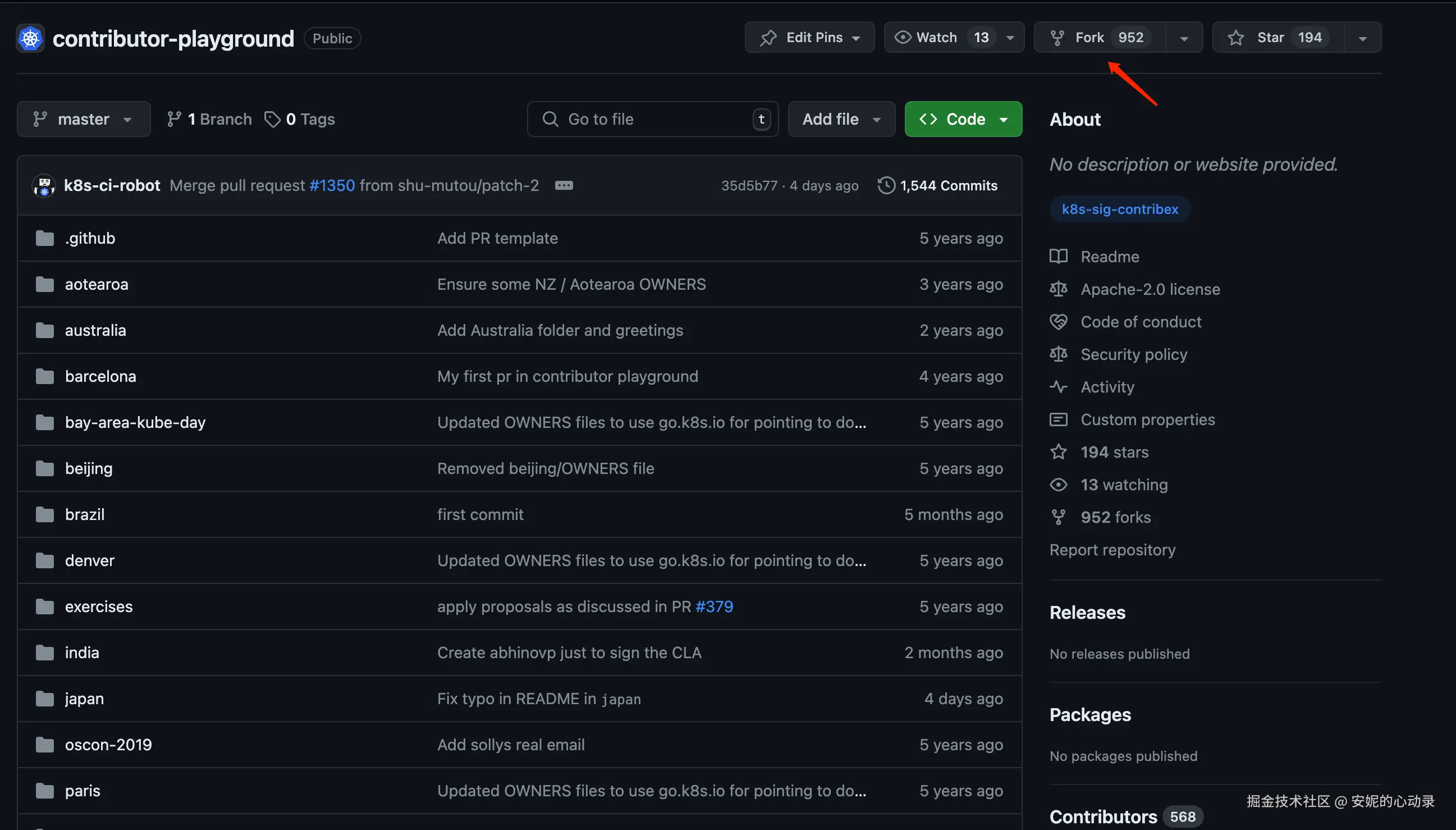
Task: Click the k8s-sig-contribex topic tag
Action: 1119,209
